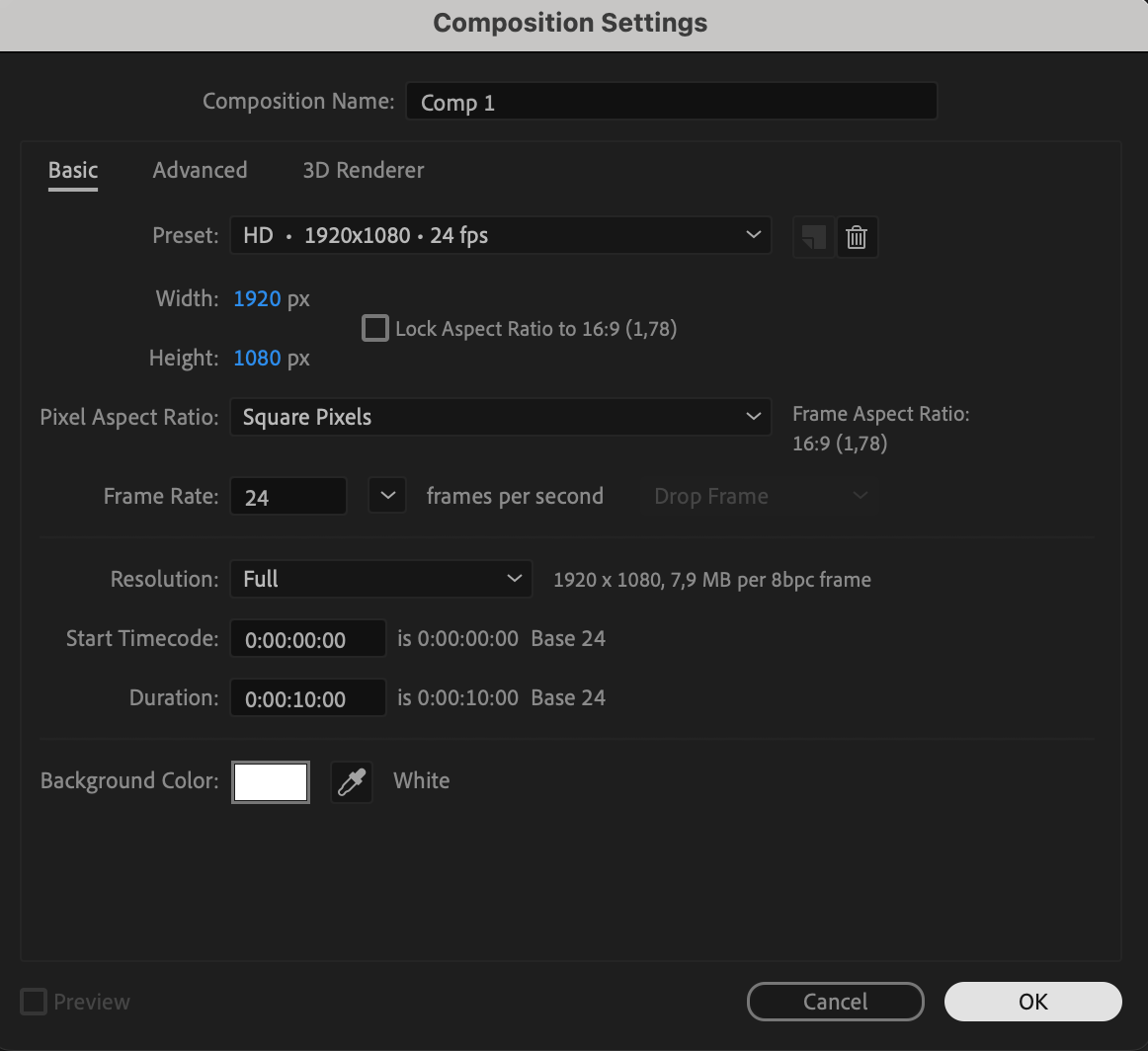
Task: Click the delete preset trash icon
Action: (857, 237)
